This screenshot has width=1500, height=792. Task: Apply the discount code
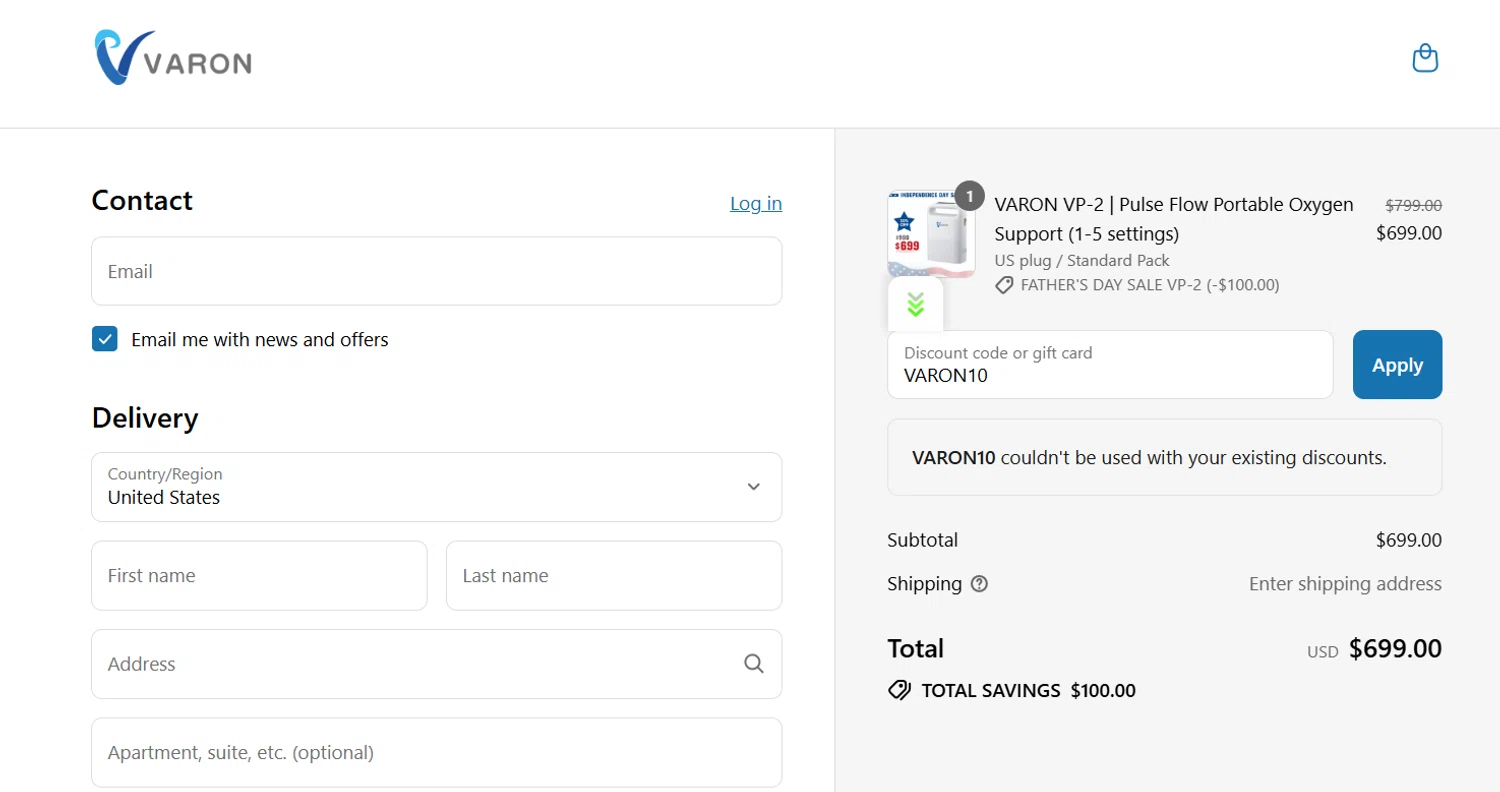[1397, 365]
